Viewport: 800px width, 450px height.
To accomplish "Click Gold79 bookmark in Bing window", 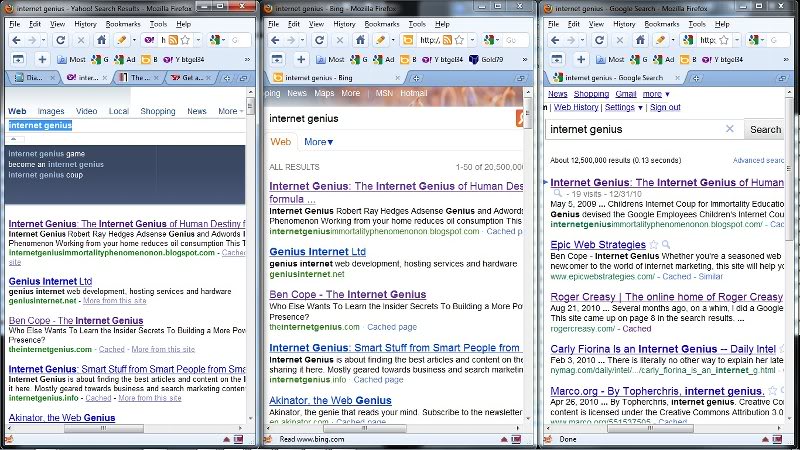I will coord(486,60).
